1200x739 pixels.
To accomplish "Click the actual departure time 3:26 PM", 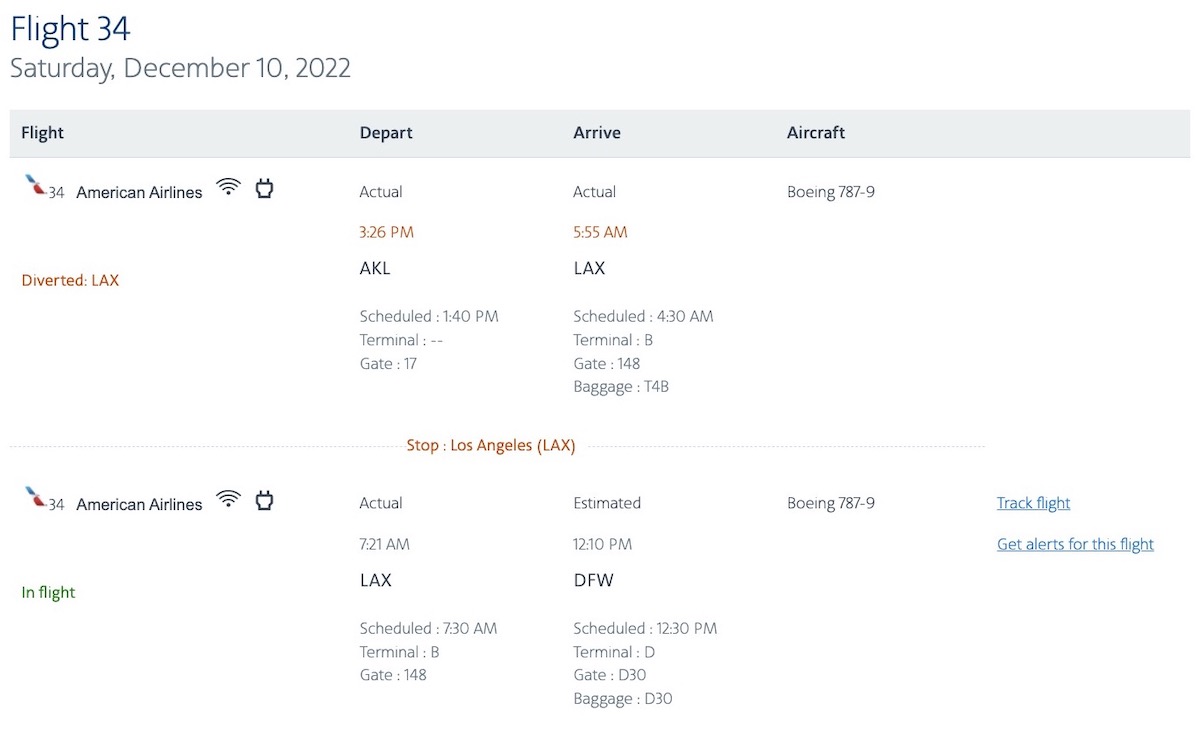I will (386, 232).
